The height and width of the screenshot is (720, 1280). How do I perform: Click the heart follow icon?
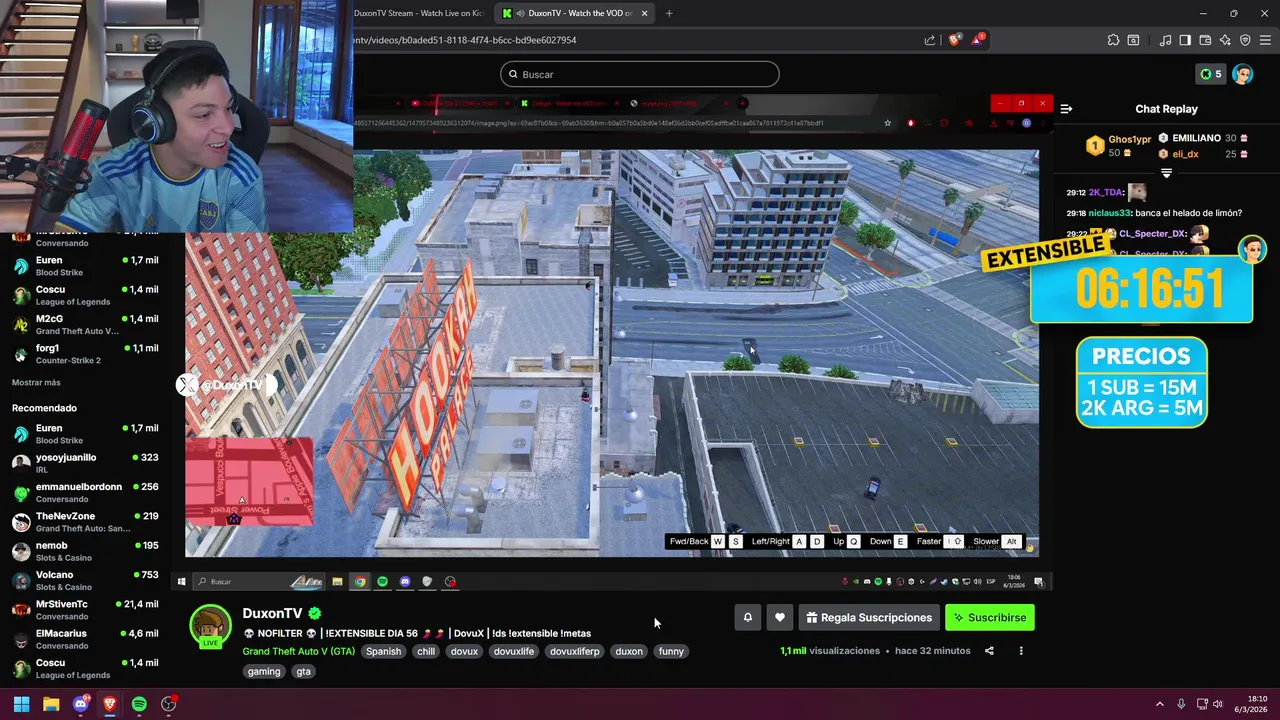point(780,618)
